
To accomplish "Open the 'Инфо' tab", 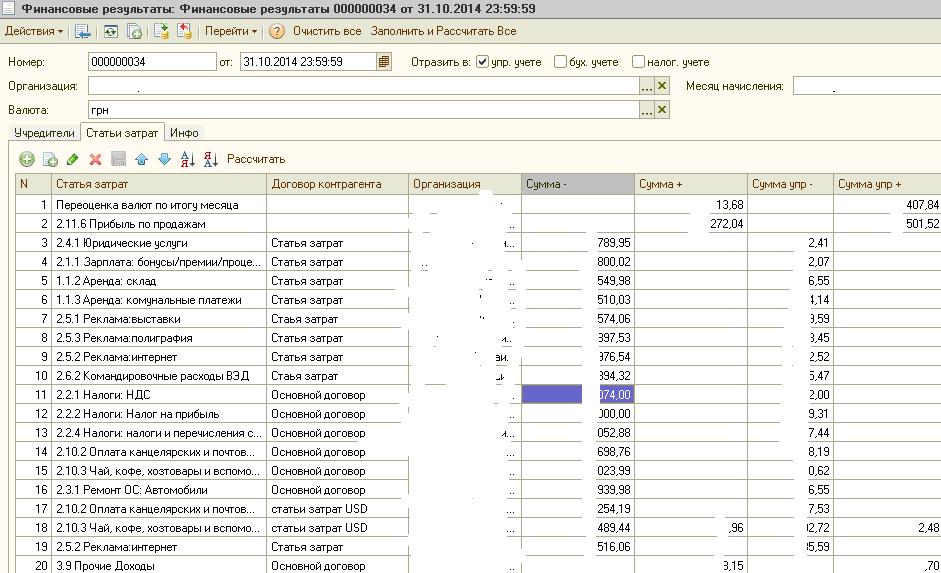I will 184,132.
